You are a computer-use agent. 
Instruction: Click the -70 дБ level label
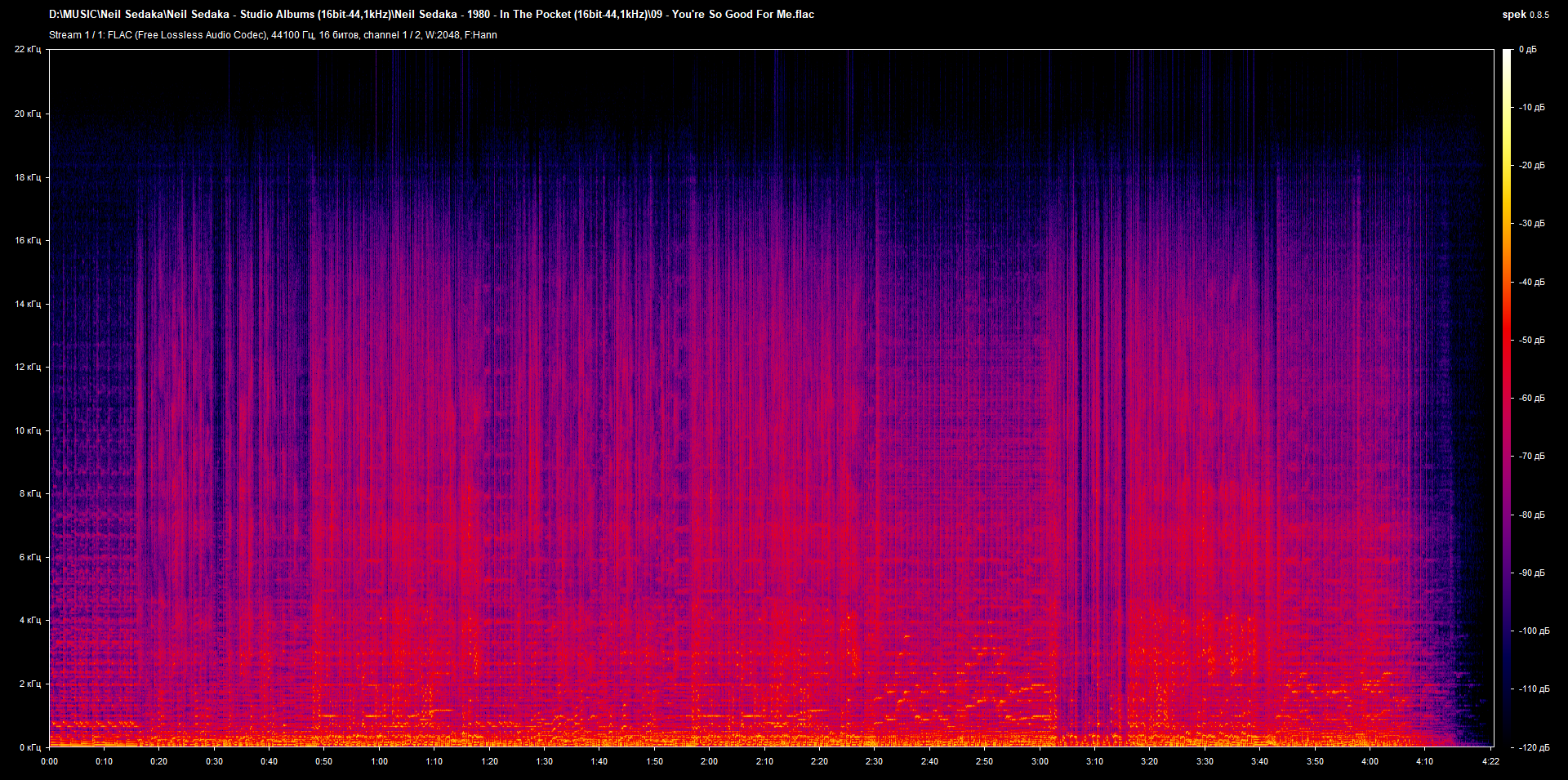[1531, 457]
